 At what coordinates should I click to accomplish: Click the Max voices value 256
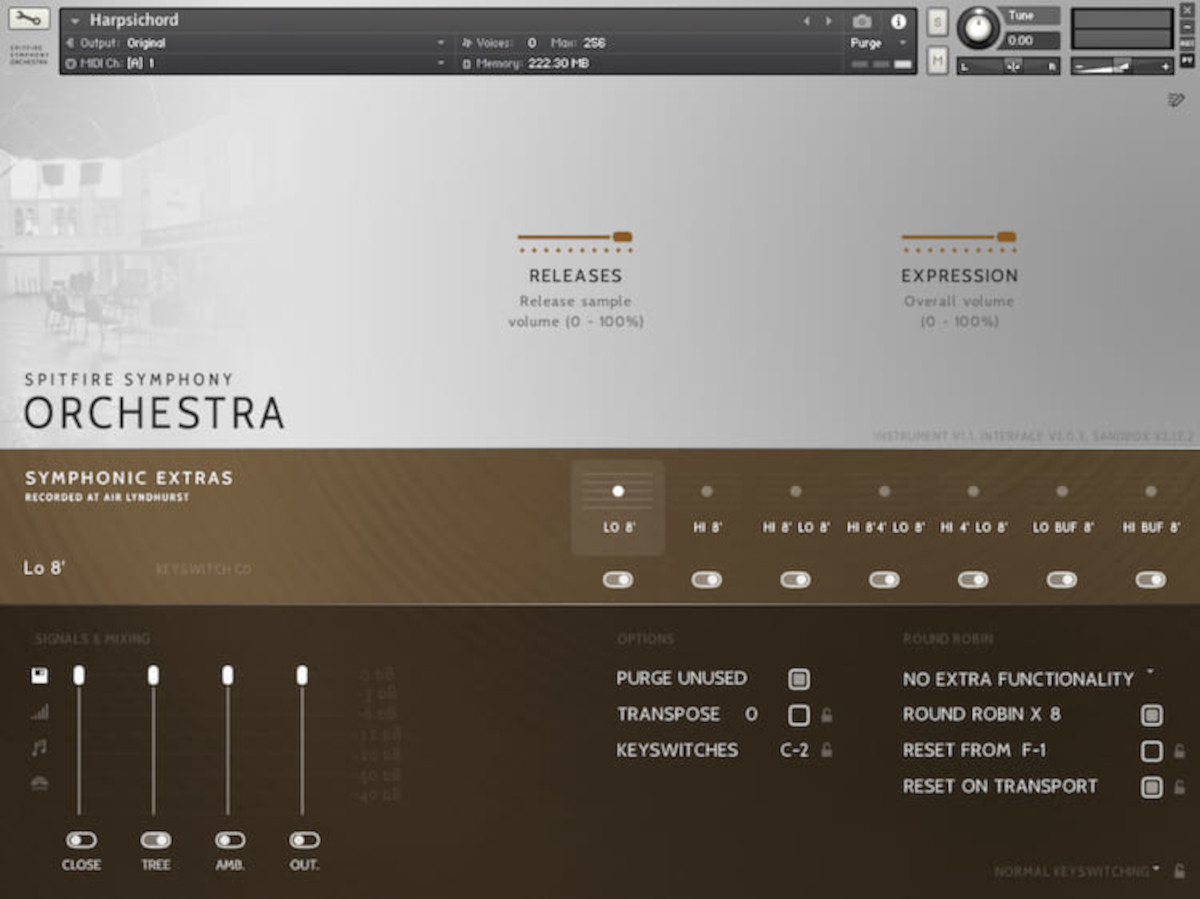pos(593,43)
